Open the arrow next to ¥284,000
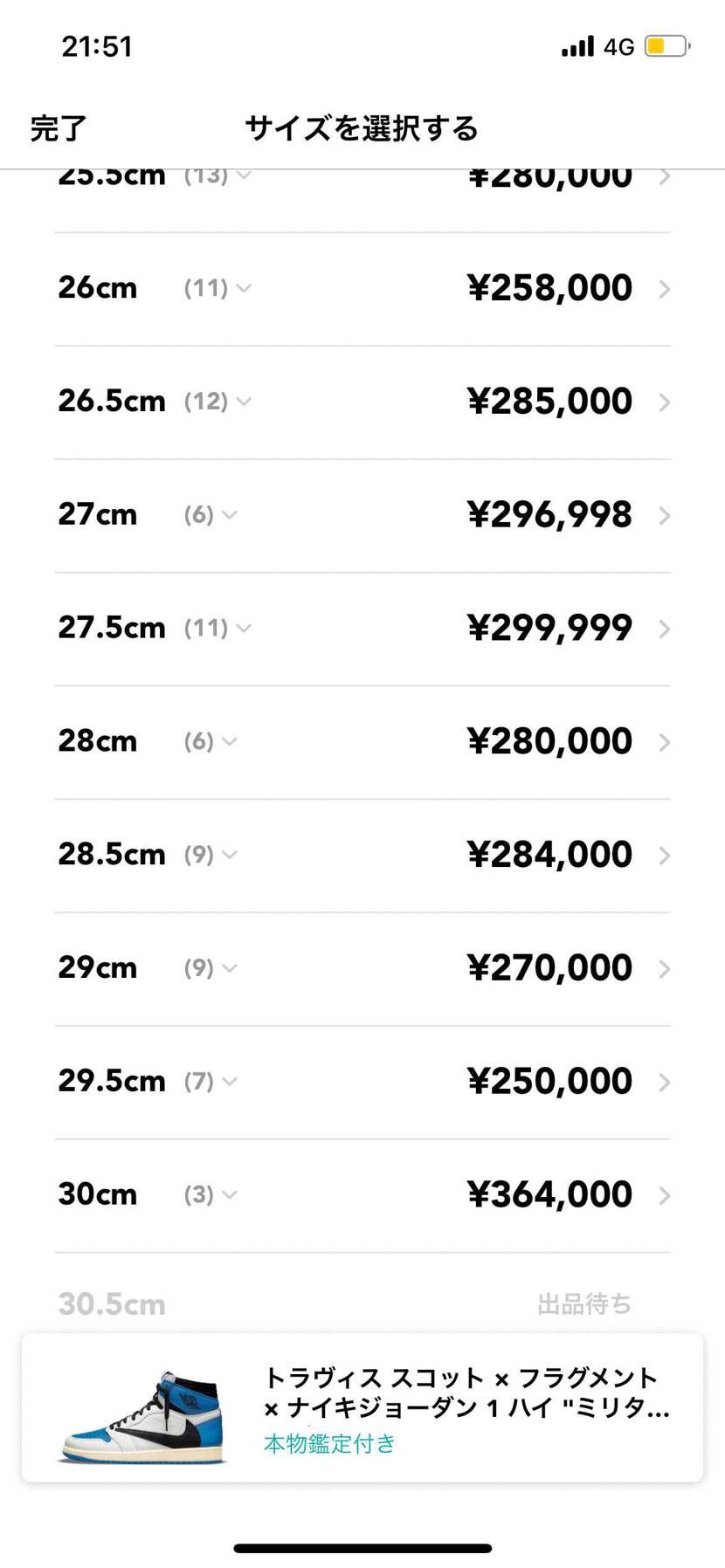 coord(664,856)
